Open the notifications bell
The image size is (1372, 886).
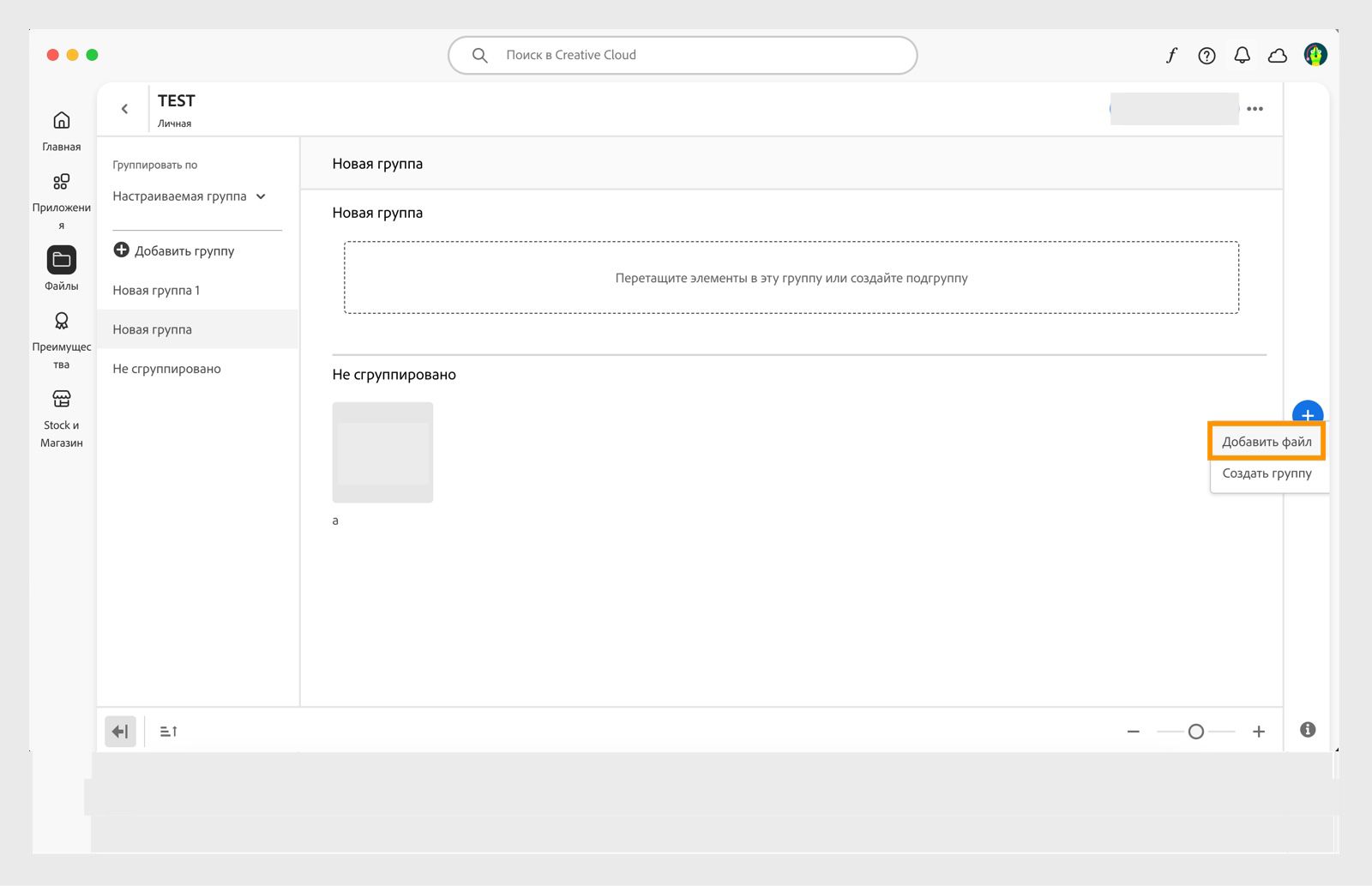tap(1242, 56)
